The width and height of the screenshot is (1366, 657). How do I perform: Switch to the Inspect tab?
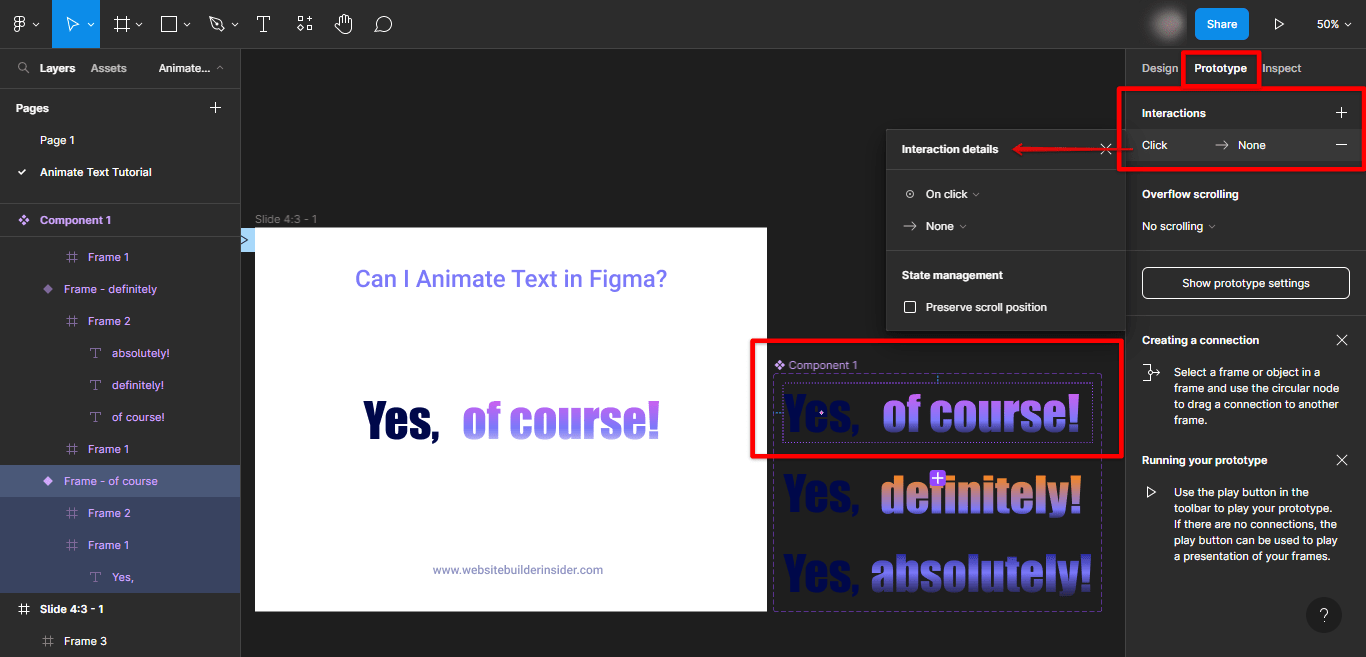pyautogui.click(x=1281, y=68)
